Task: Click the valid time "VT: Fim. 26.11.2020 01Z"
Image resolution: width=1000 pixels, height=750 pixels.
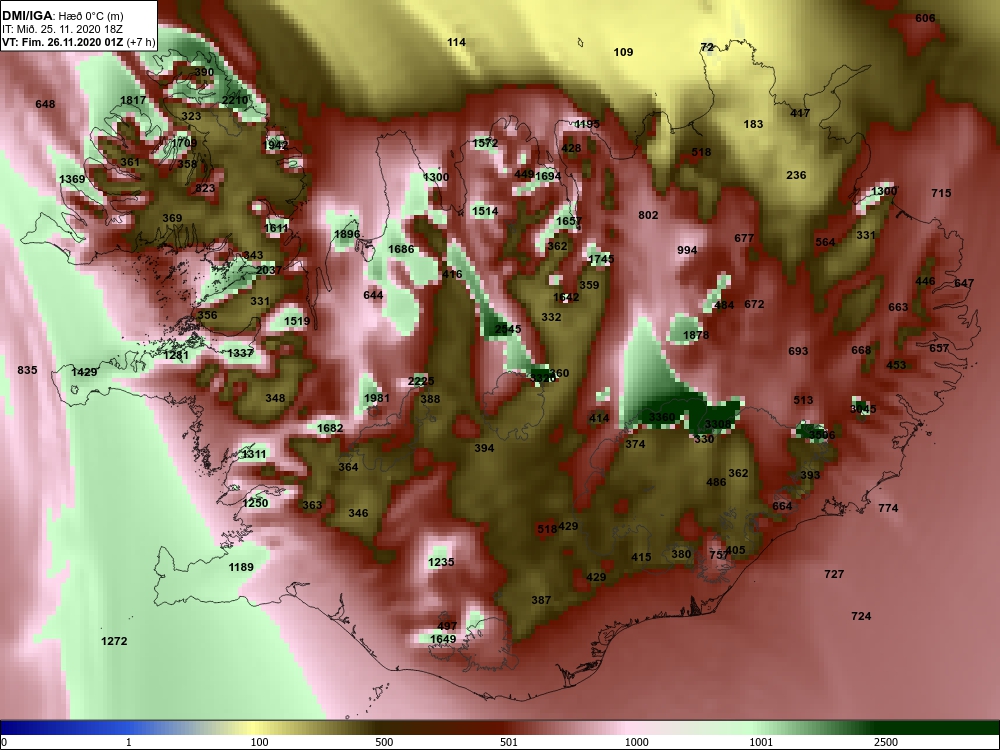Action: click(64, 42)
